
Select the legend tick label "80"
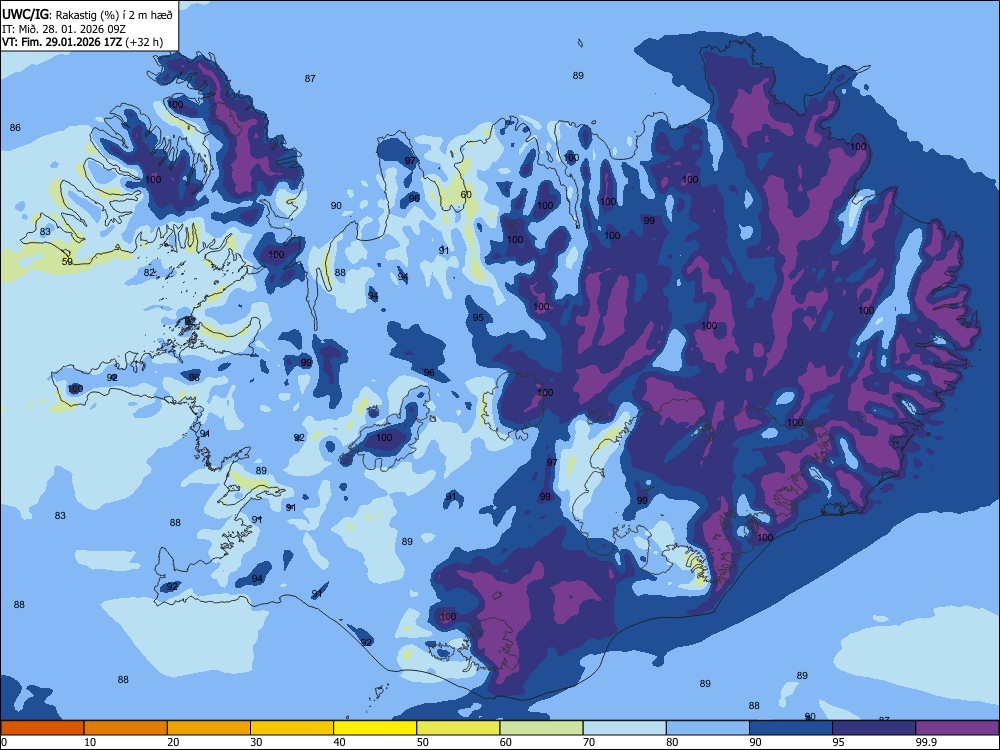click(672, 742)
